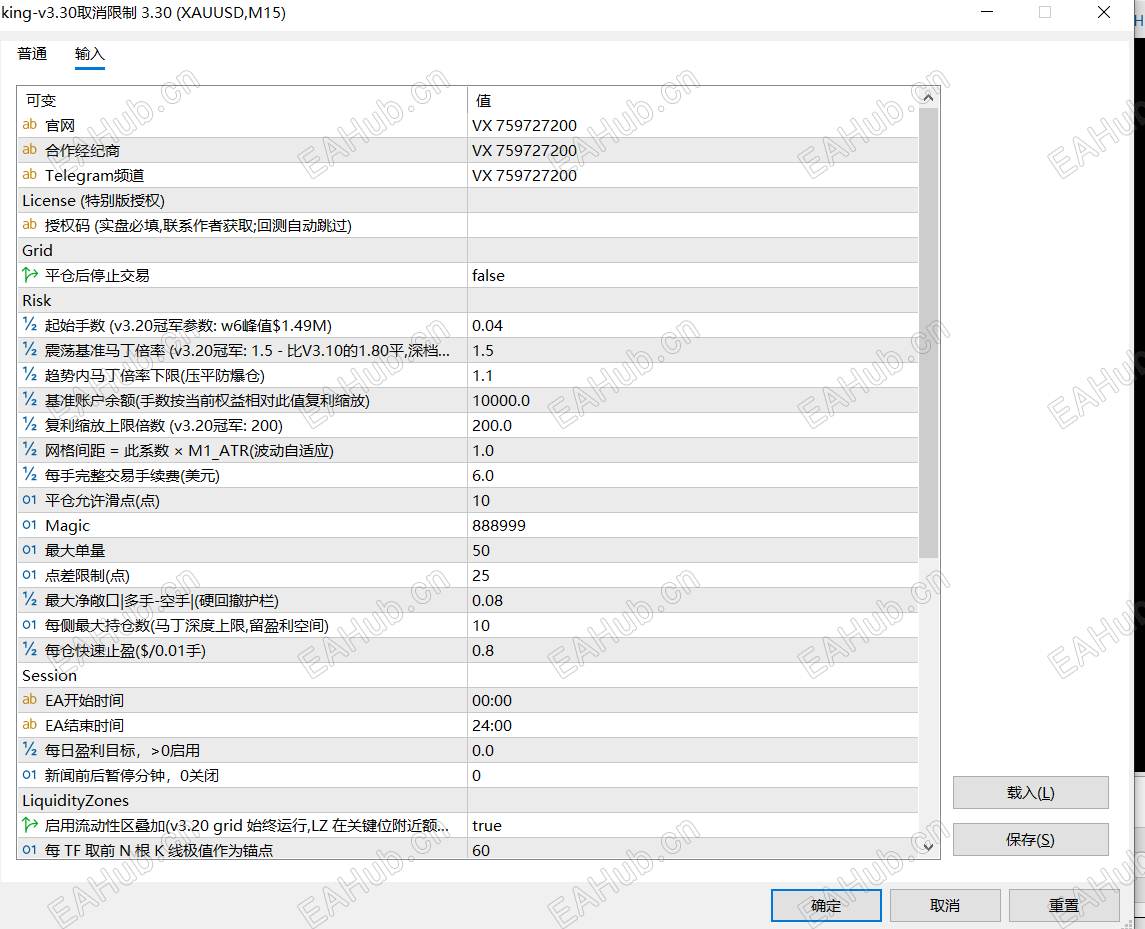Click the boolean icon beside 平仓后停止交易
The height and width of the screenshot is (929, 1145).
[30, 275]
